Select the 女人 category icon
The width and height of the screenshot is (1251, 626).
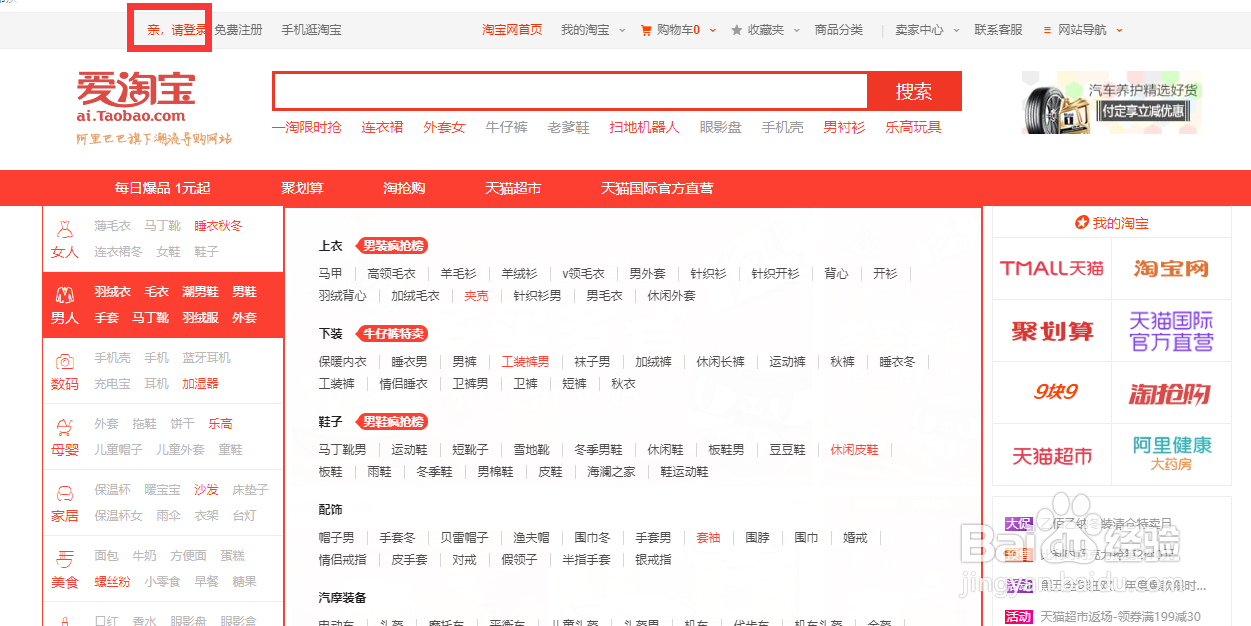65,229
